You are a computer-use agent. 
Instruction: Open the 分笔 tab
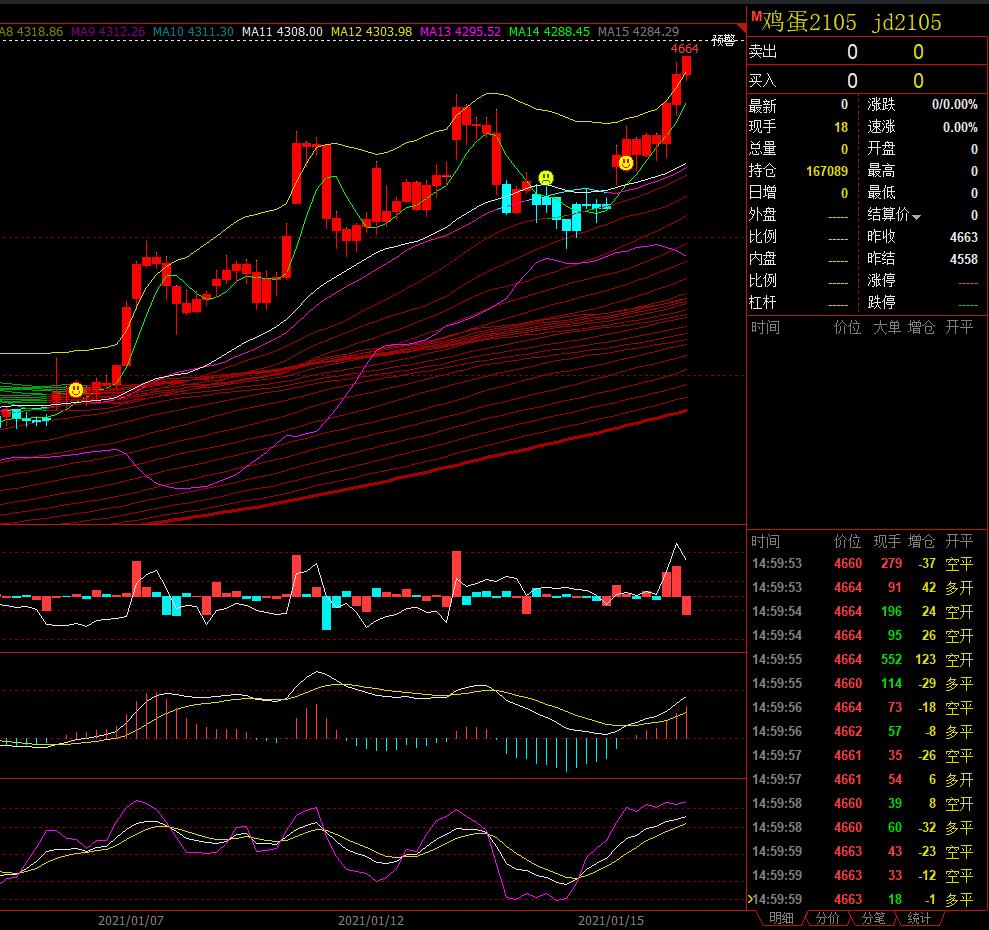(x=873, y=919)
